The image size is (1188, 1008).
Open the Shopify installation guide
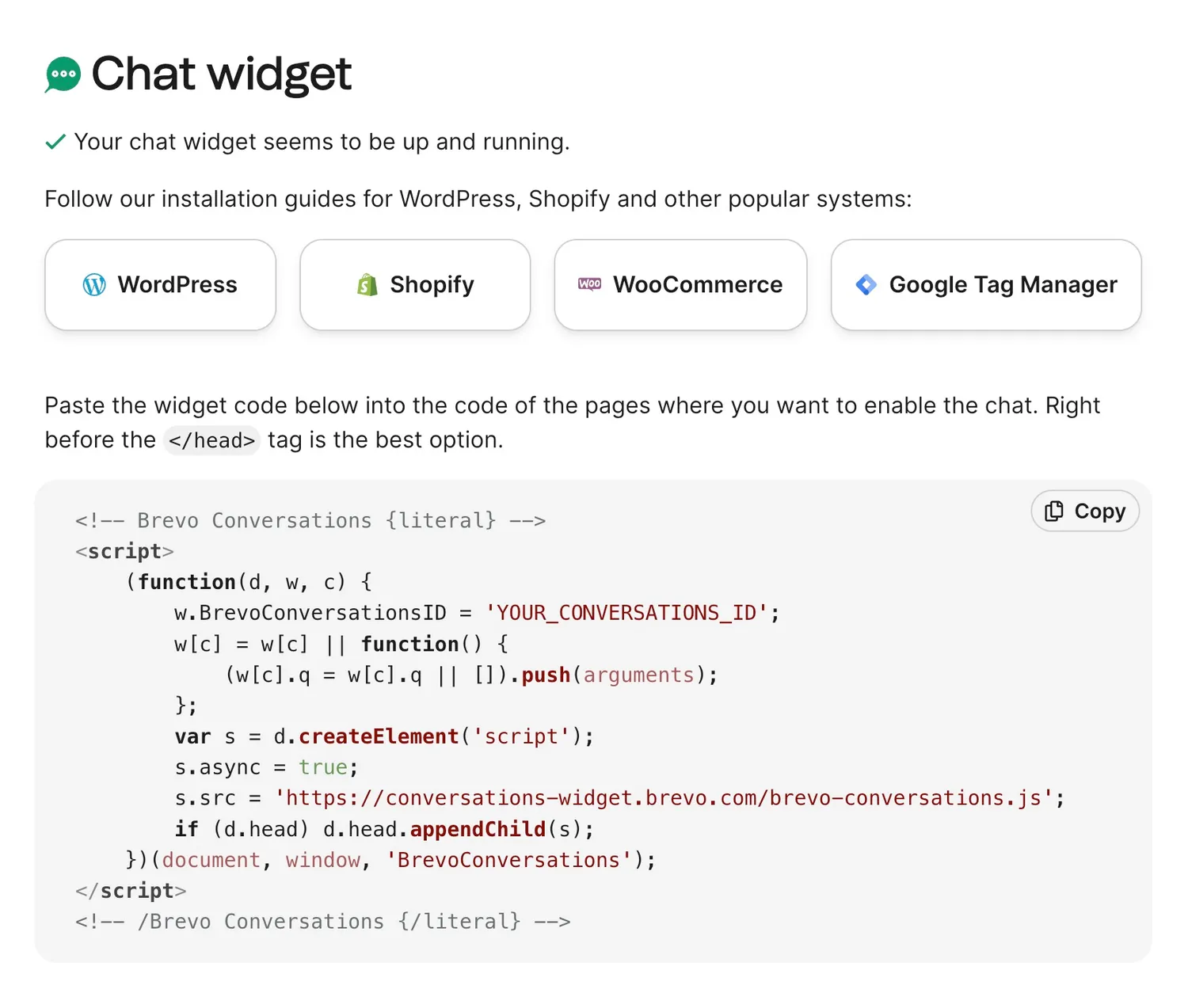(415, 285)
